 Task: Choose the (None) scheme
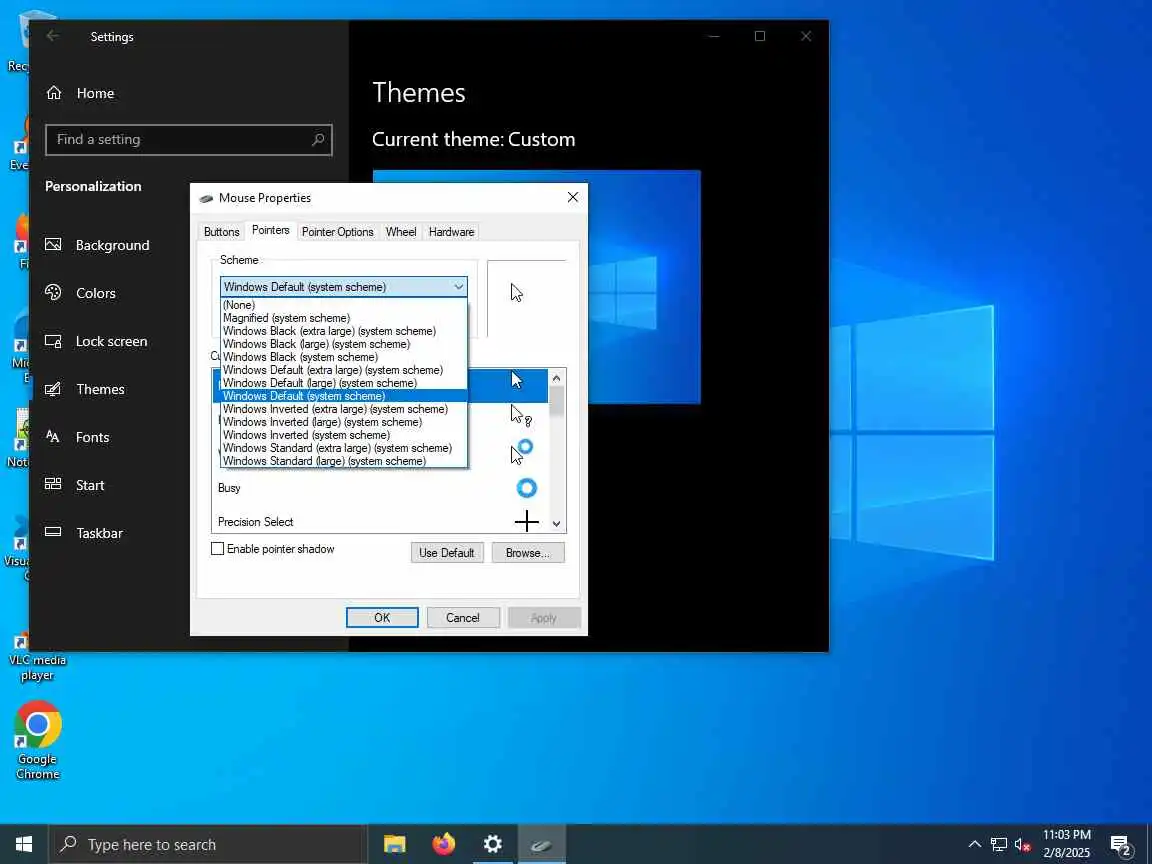pos(344,305)
